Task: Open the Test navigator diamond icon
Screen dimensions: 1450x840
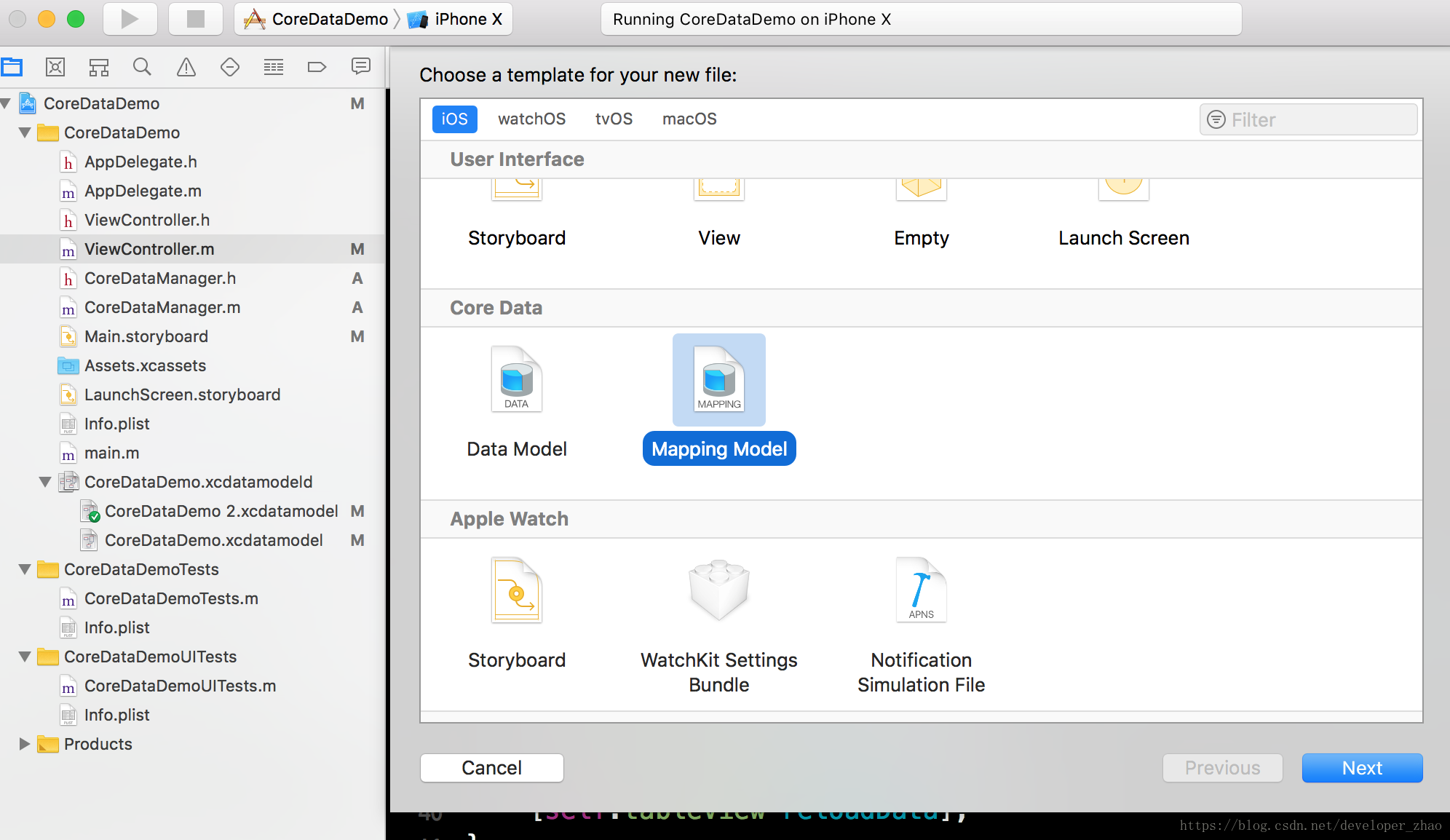Action: point(230,68)
